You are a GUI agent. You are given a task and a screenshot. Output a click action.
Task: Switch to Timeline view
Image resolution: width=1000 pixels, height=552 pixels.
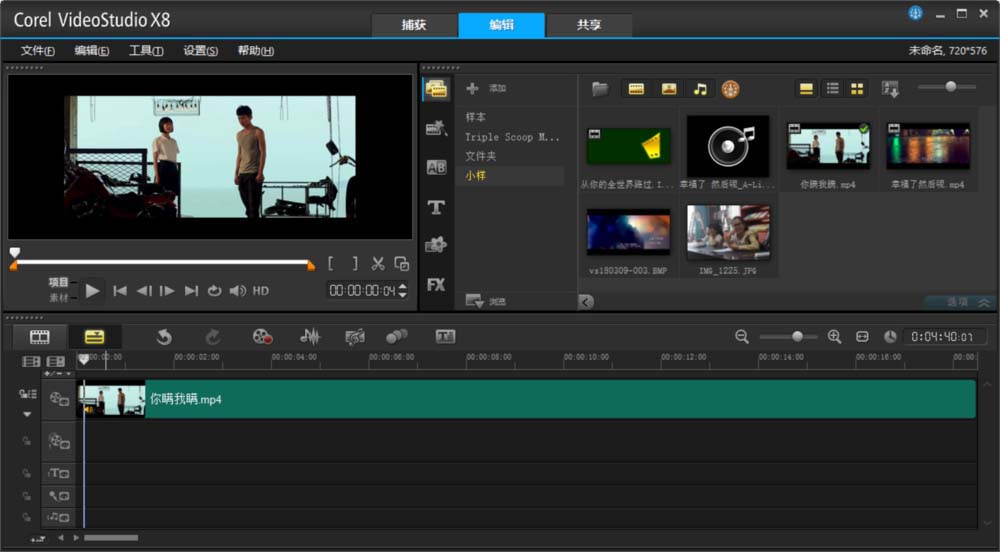[x=94, y=337]
